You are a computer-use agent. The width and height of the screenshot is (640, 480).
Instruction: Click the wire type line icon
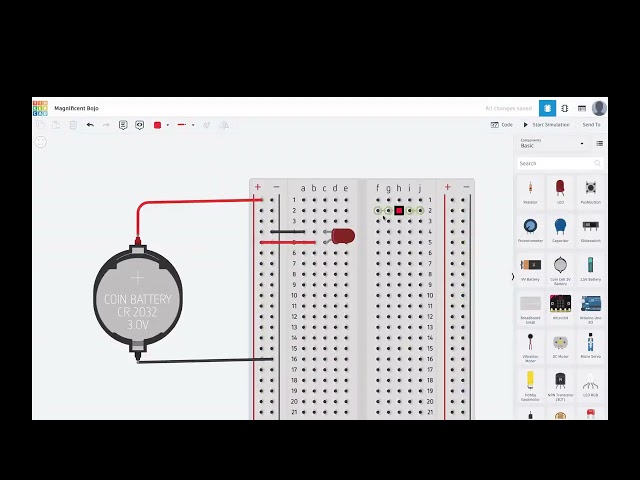pos(182,125)
